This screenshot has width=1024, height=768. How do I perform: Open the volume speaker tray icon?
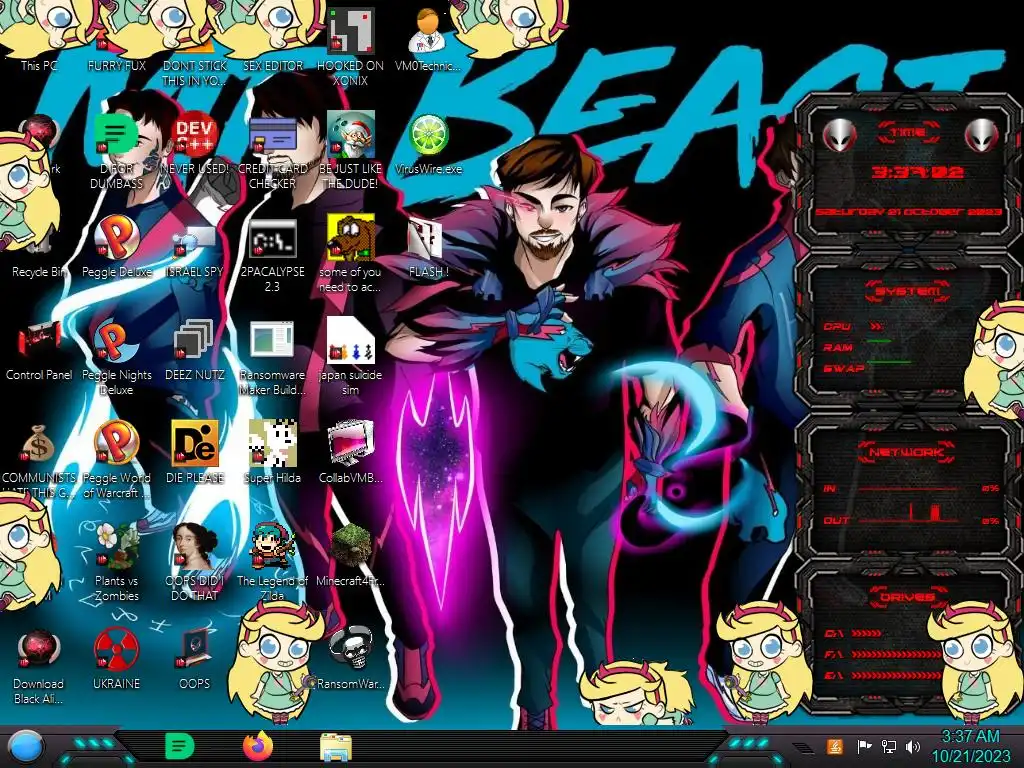[x=912, y=746]
